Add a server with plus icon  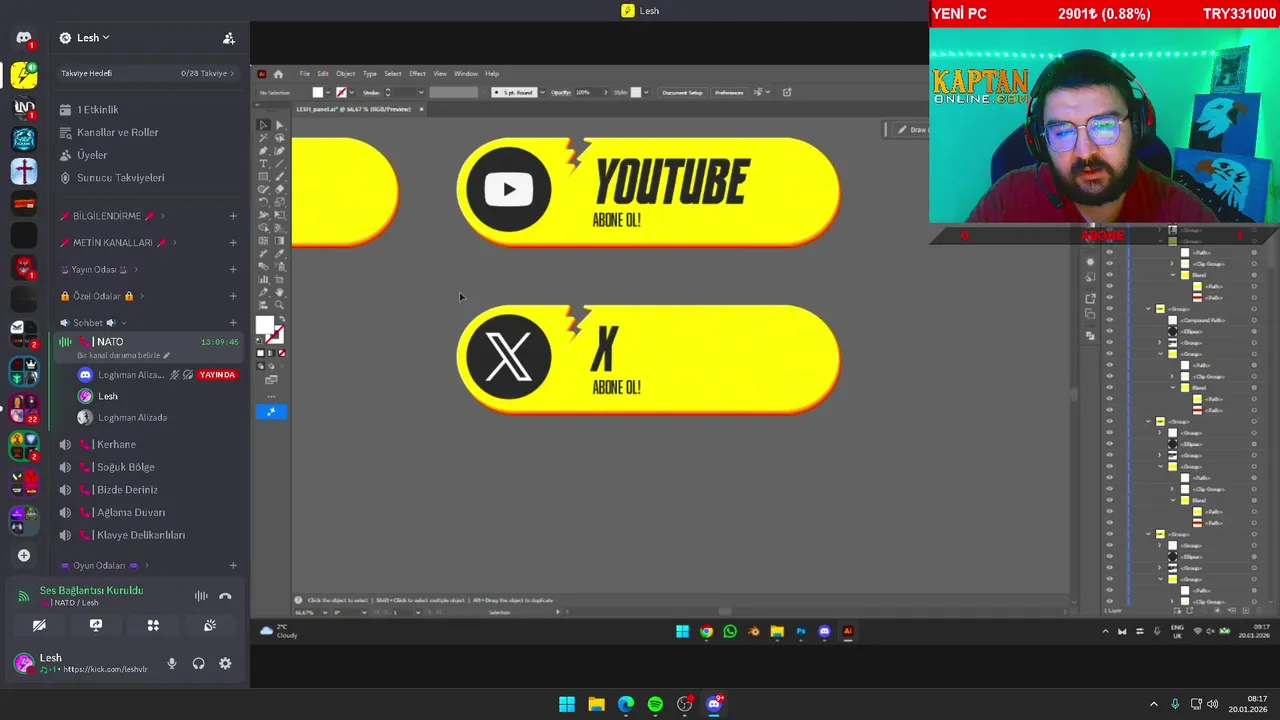coord(24,555)
